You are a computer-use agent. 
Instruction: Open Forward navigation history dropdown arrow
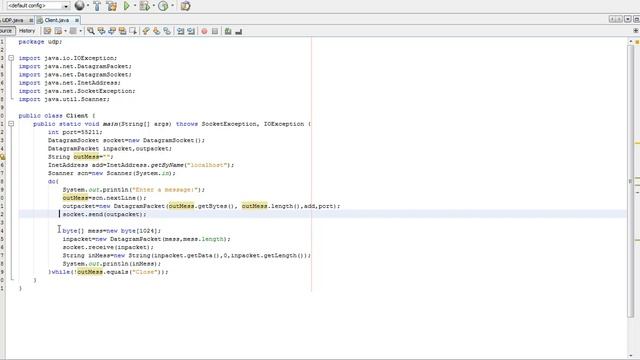[x=80, y=31]
